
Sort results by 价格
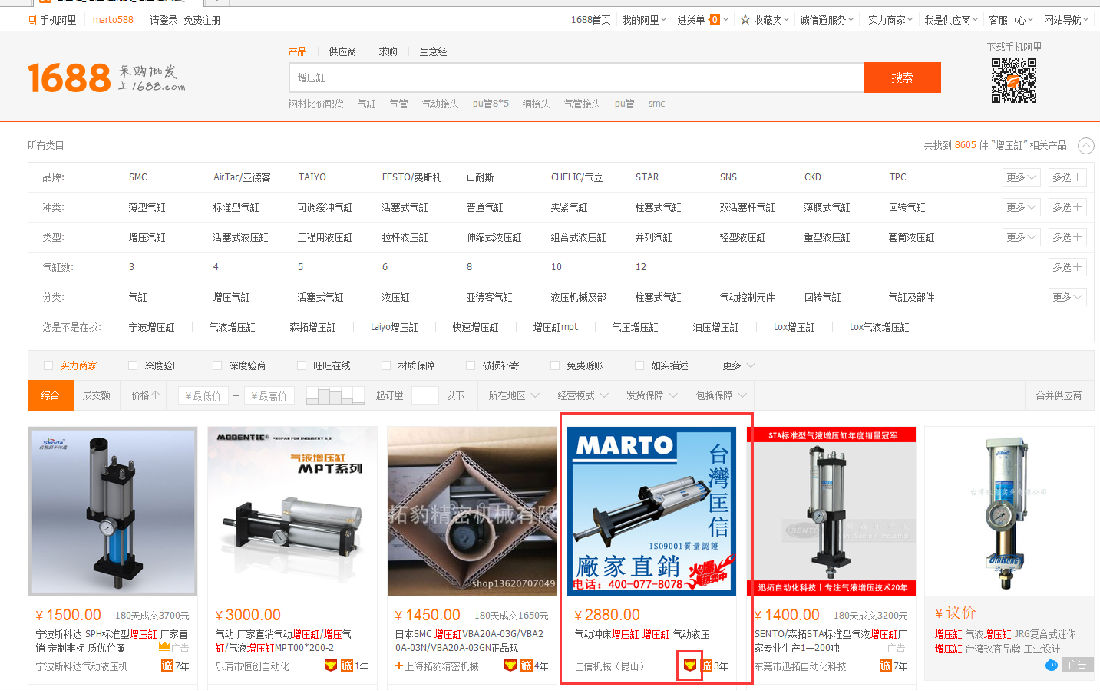(145, 396)
